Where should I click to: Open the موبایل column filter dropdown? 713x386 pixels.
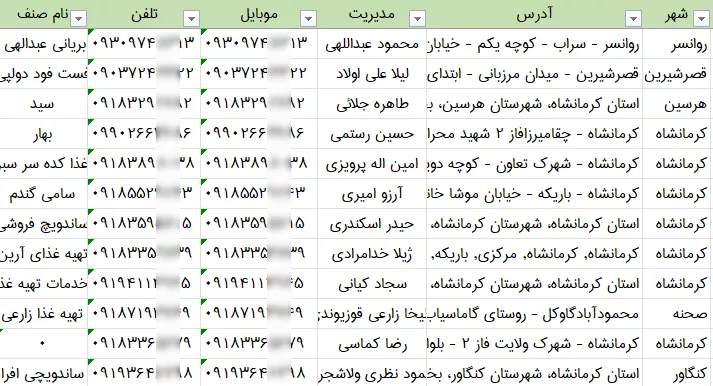(308, 19)
